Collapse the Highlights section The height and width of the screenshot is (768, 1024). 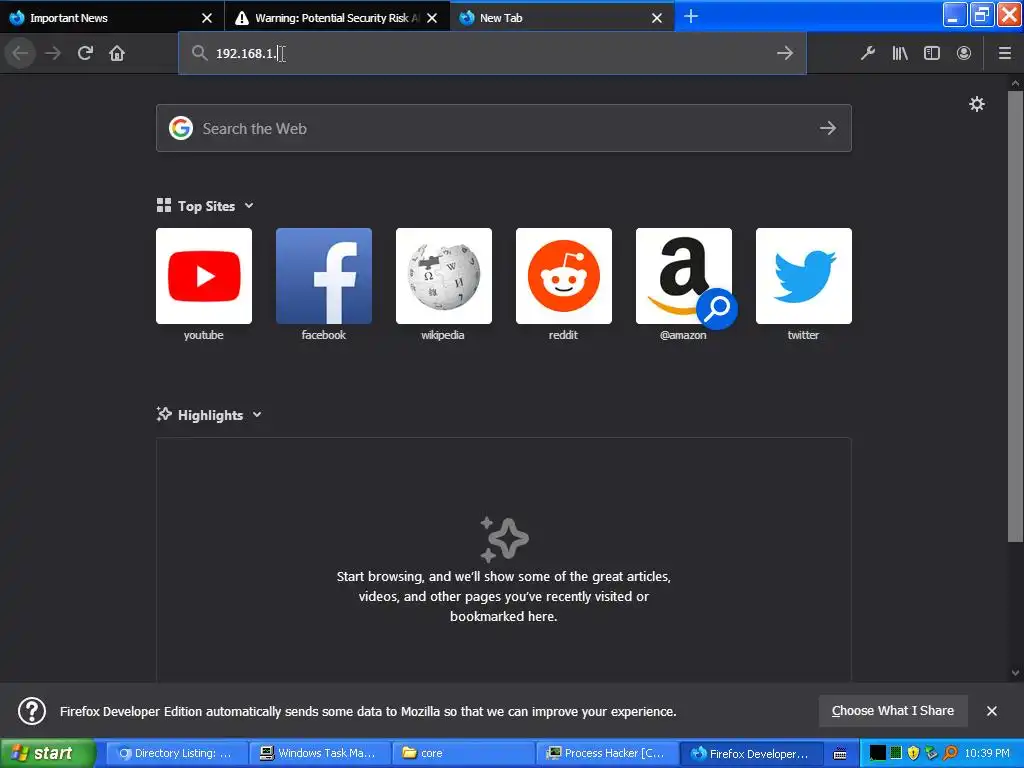(x=257, y=415)
